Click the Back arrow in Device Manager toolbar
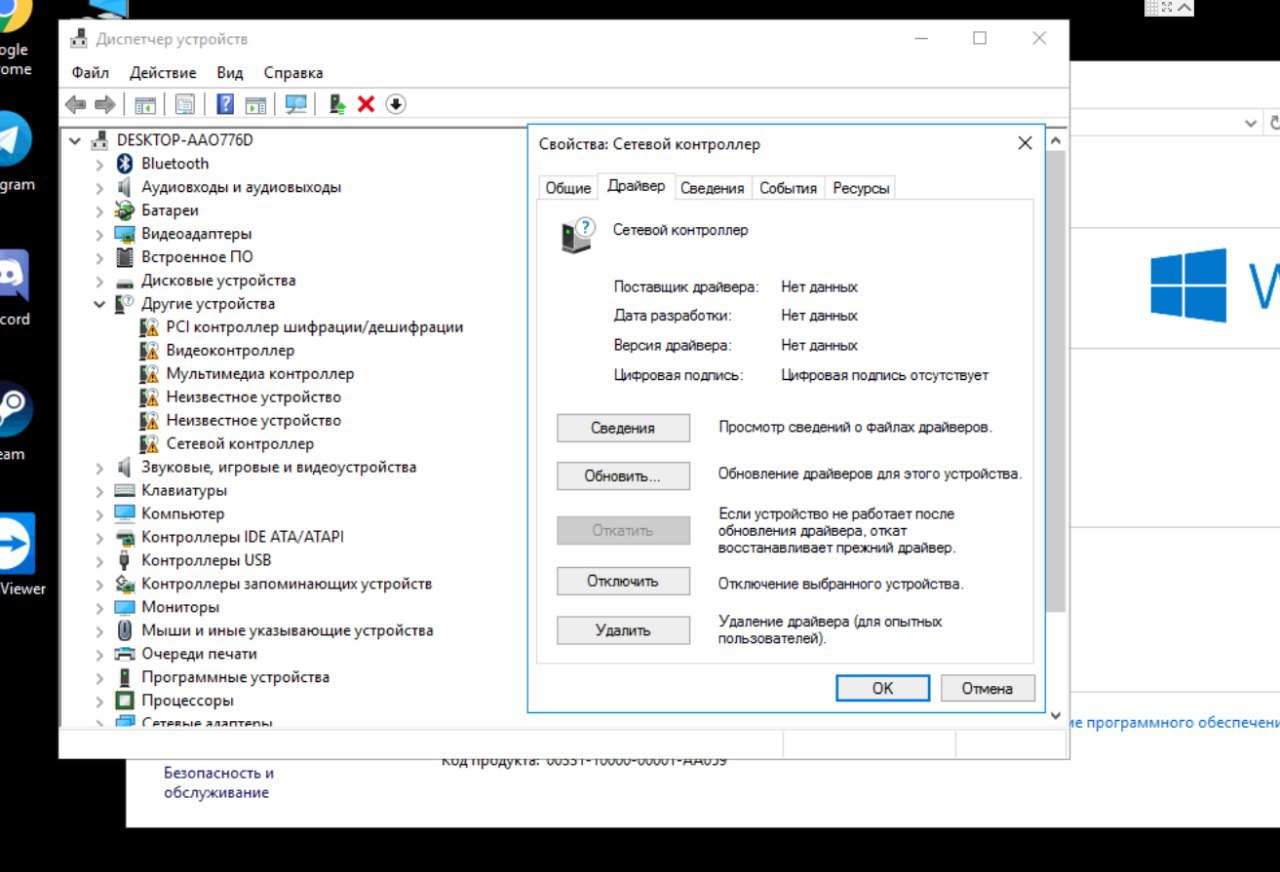 click(75, 104)
